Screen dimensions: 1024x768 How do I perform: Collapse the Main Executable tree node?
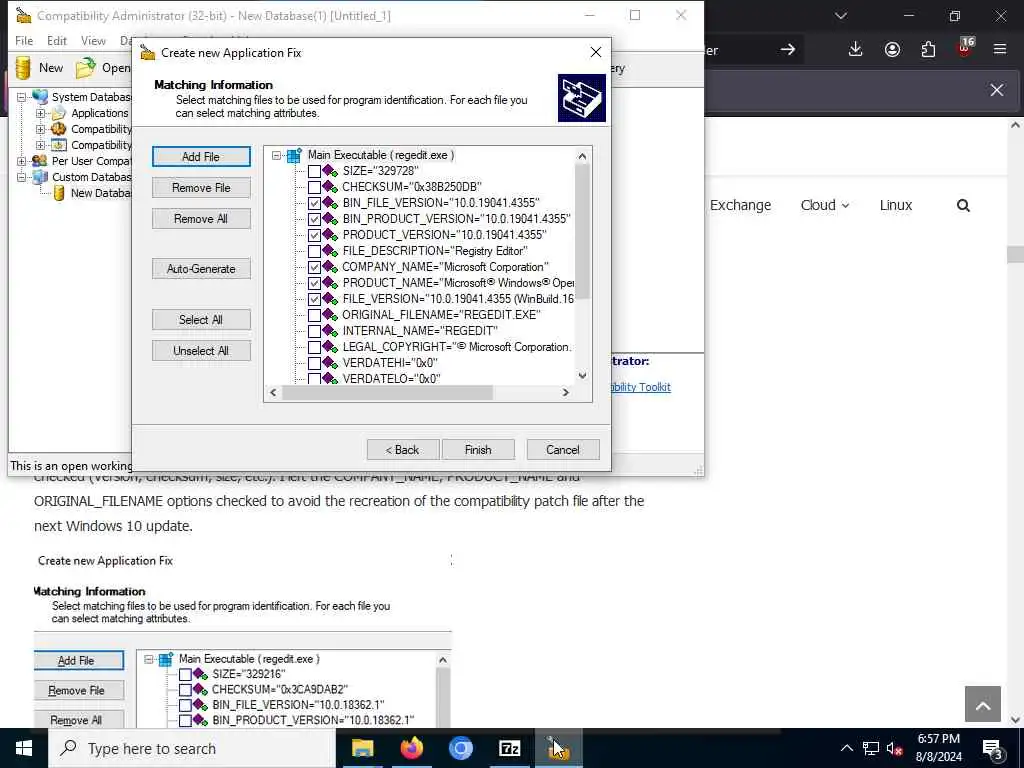(276, 155)
